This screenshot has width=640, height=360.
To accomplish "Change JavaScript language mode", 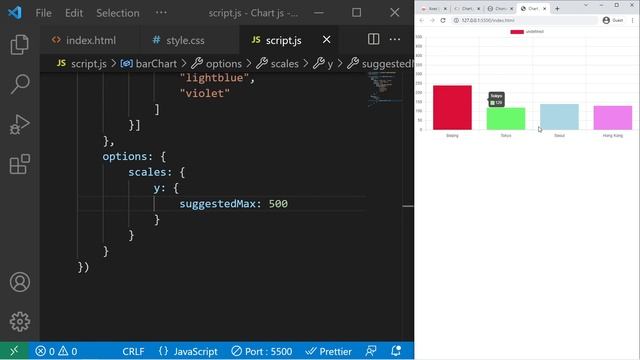I will [x=188, y=351].
